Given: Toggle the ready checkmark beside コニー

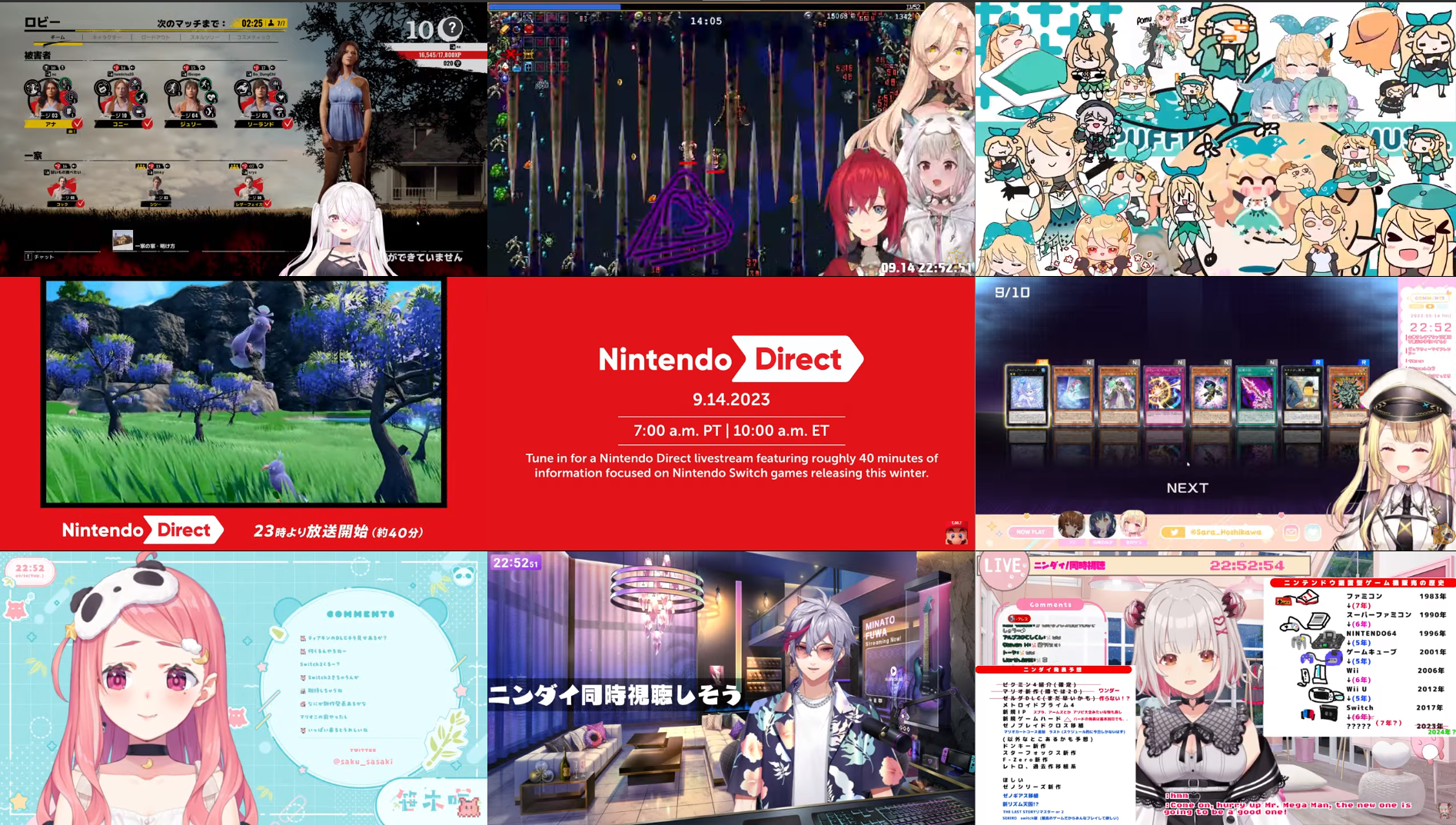Looking at the screenshot, I should pos(148,123).
